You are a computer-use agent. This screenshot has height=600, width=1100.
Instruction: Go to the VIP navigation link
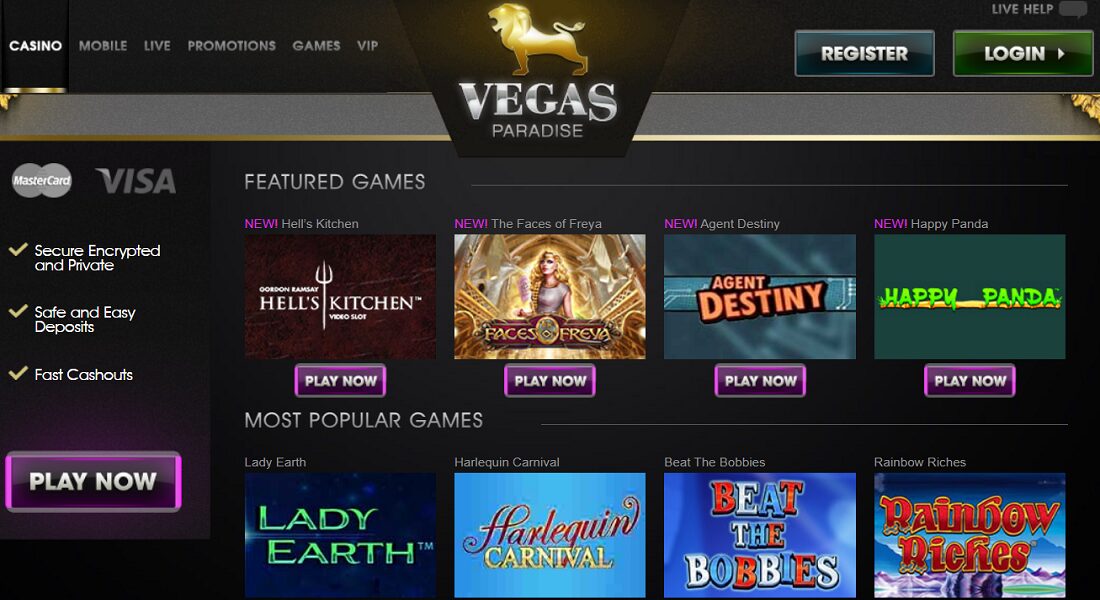(368, 46)
